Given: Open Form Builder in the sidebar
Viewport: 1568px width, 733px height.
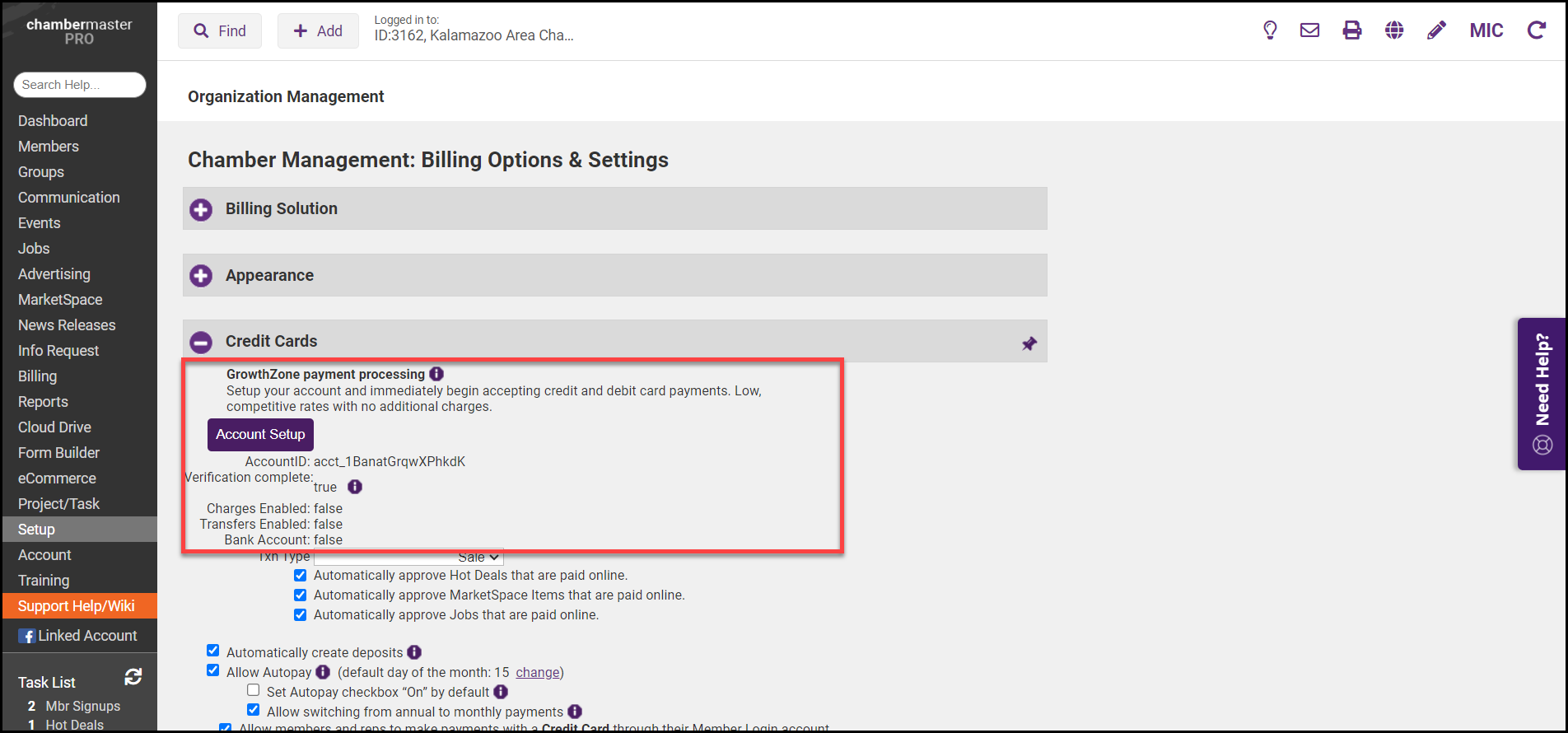Looking at the screenshot, I should pos(58,453).
